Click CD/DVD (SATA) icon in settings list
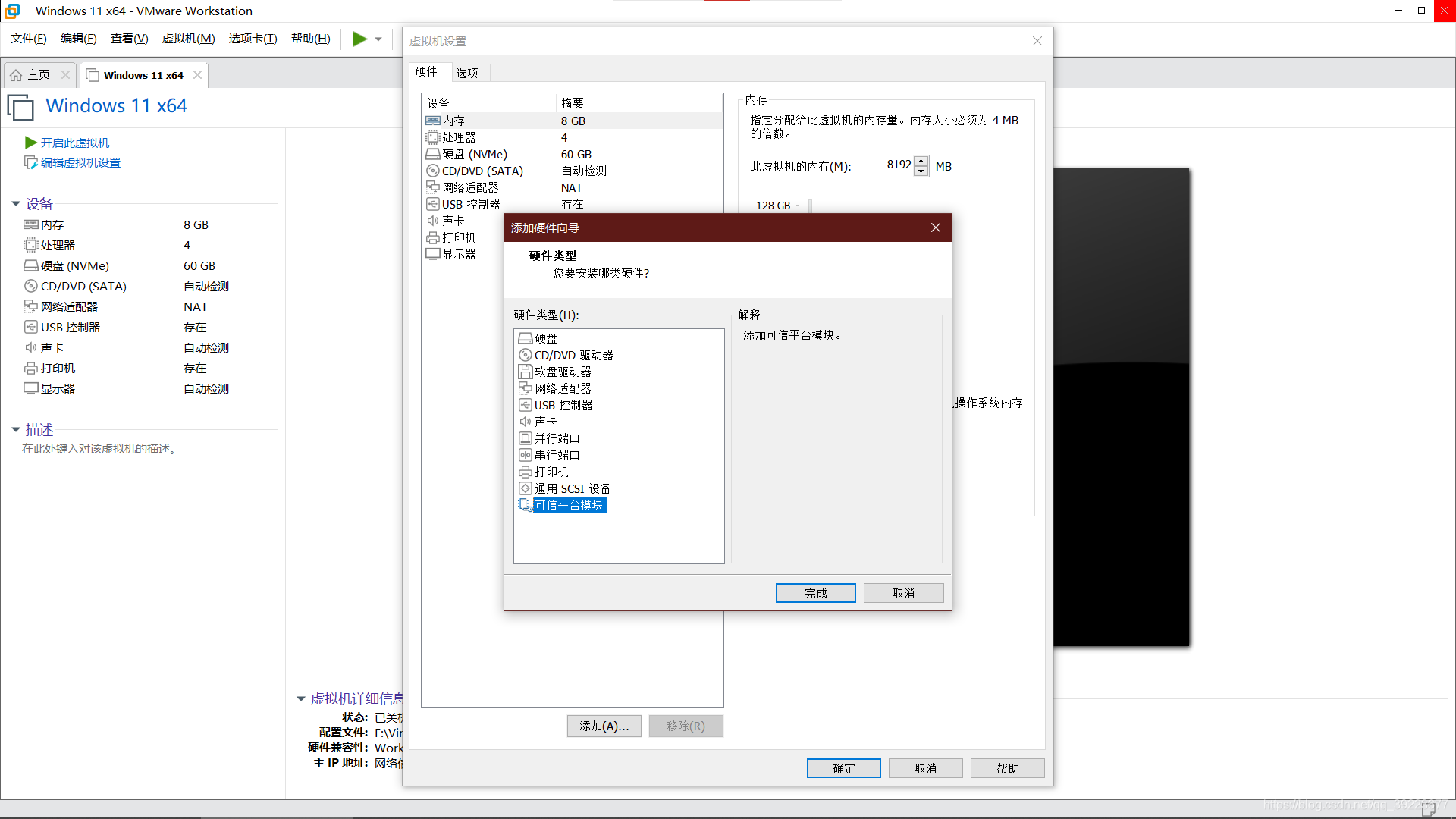 [x=433, y=171]
